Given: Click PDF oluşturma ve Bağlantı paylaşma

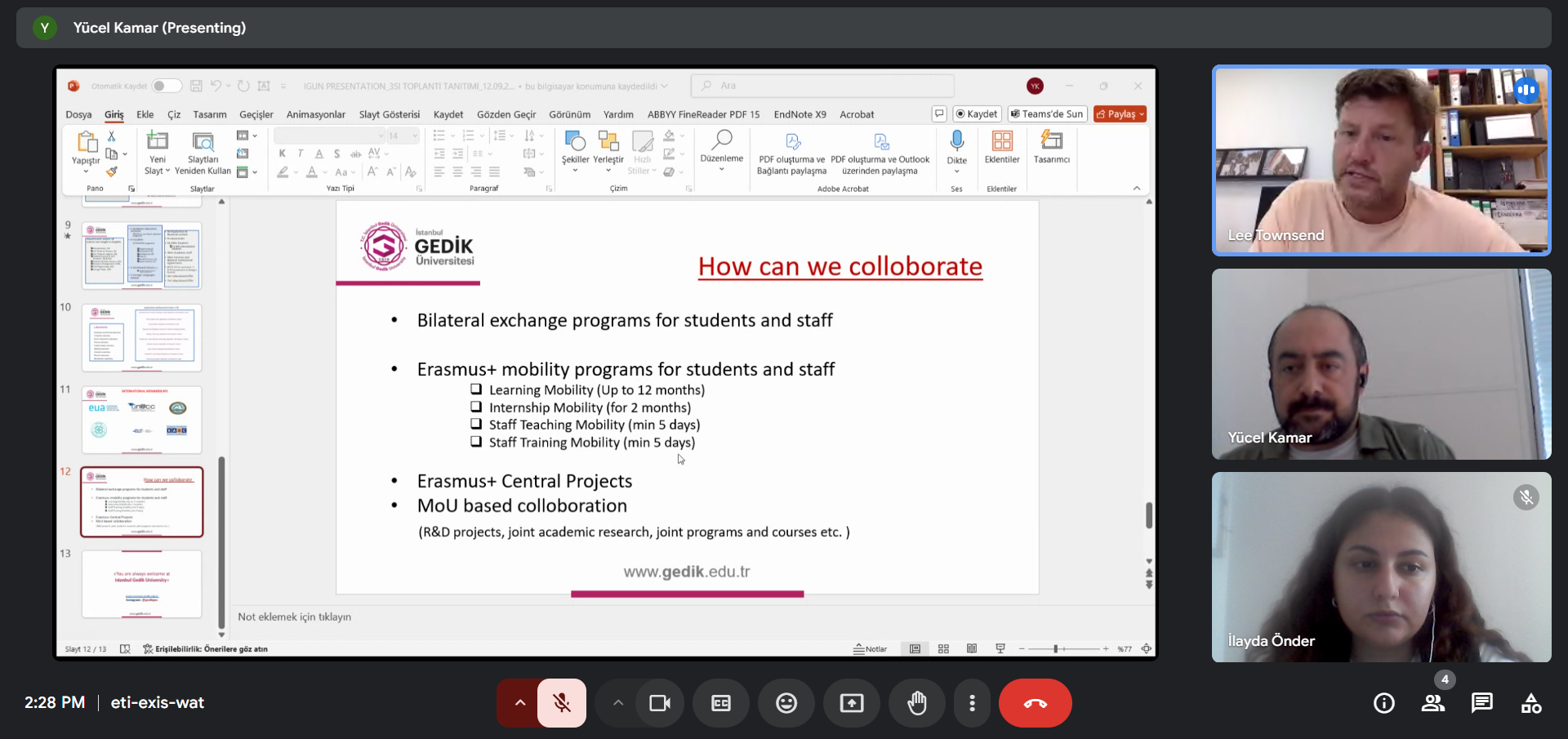Looking at the screenshot, I should point(791,153).
